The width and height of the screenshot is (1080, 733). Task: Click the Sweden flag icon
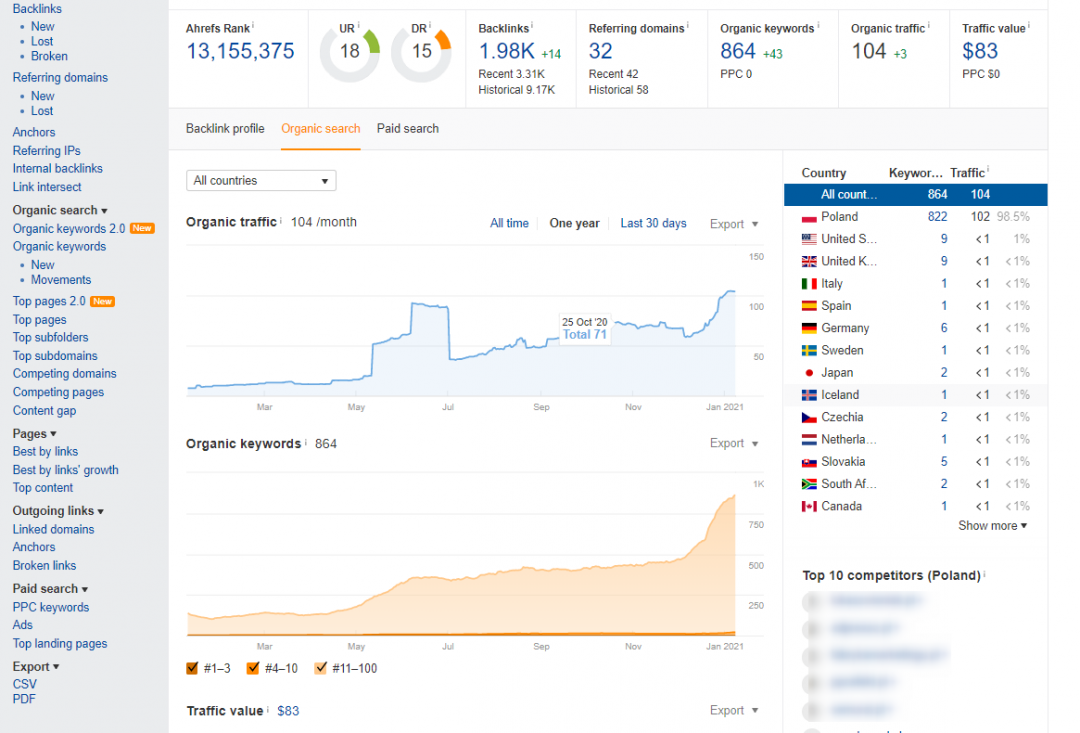(809, 351)
